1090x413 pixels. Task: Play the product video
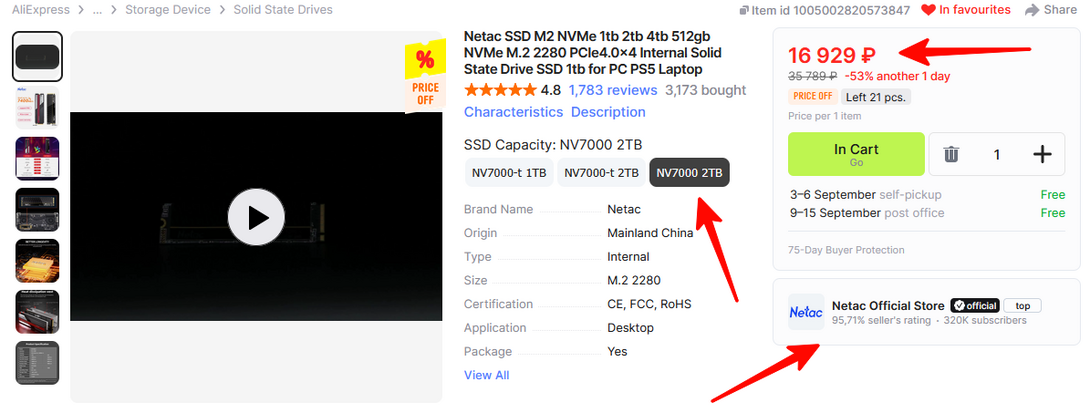pos(256,217)
